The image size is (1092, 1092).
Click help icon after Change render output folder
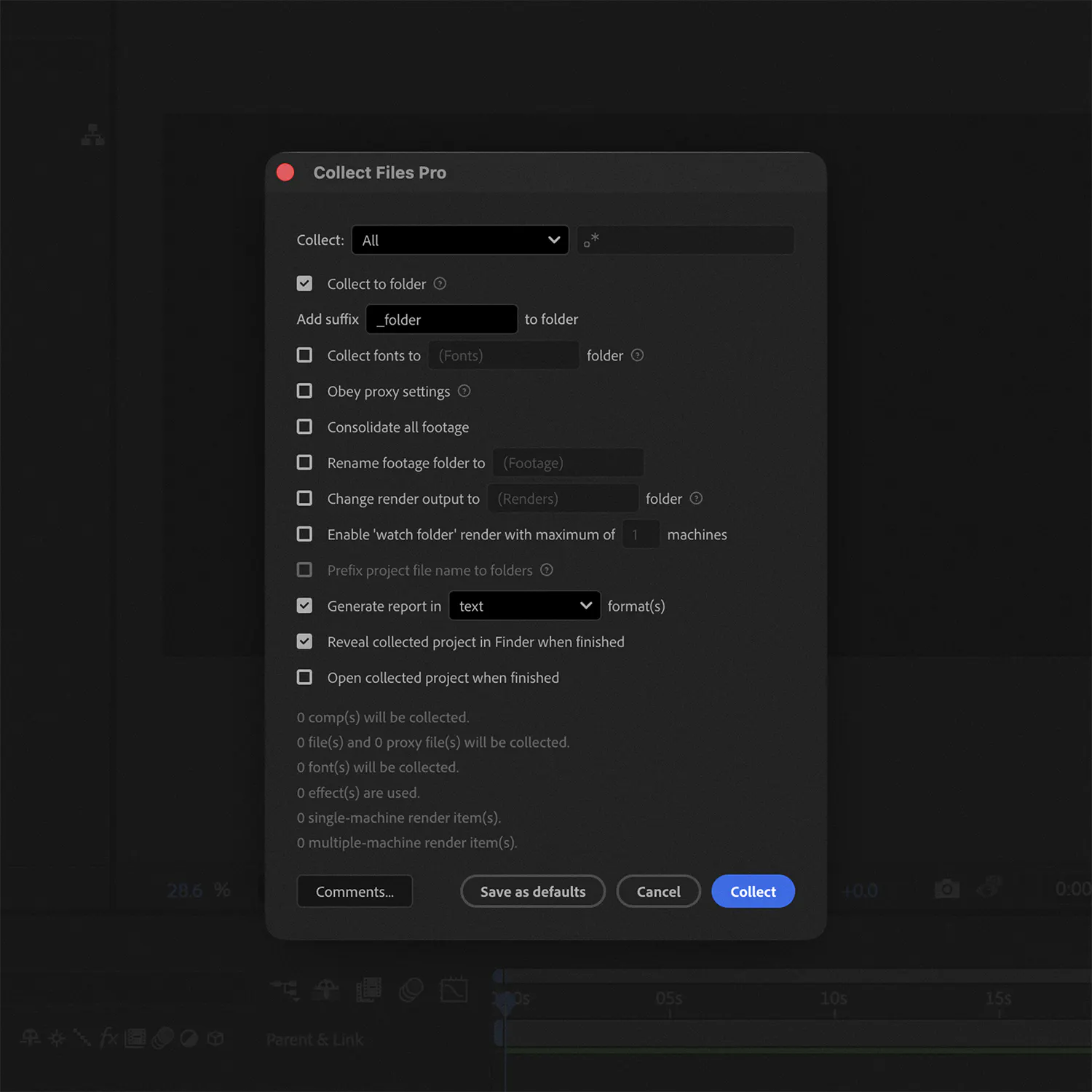696,499
